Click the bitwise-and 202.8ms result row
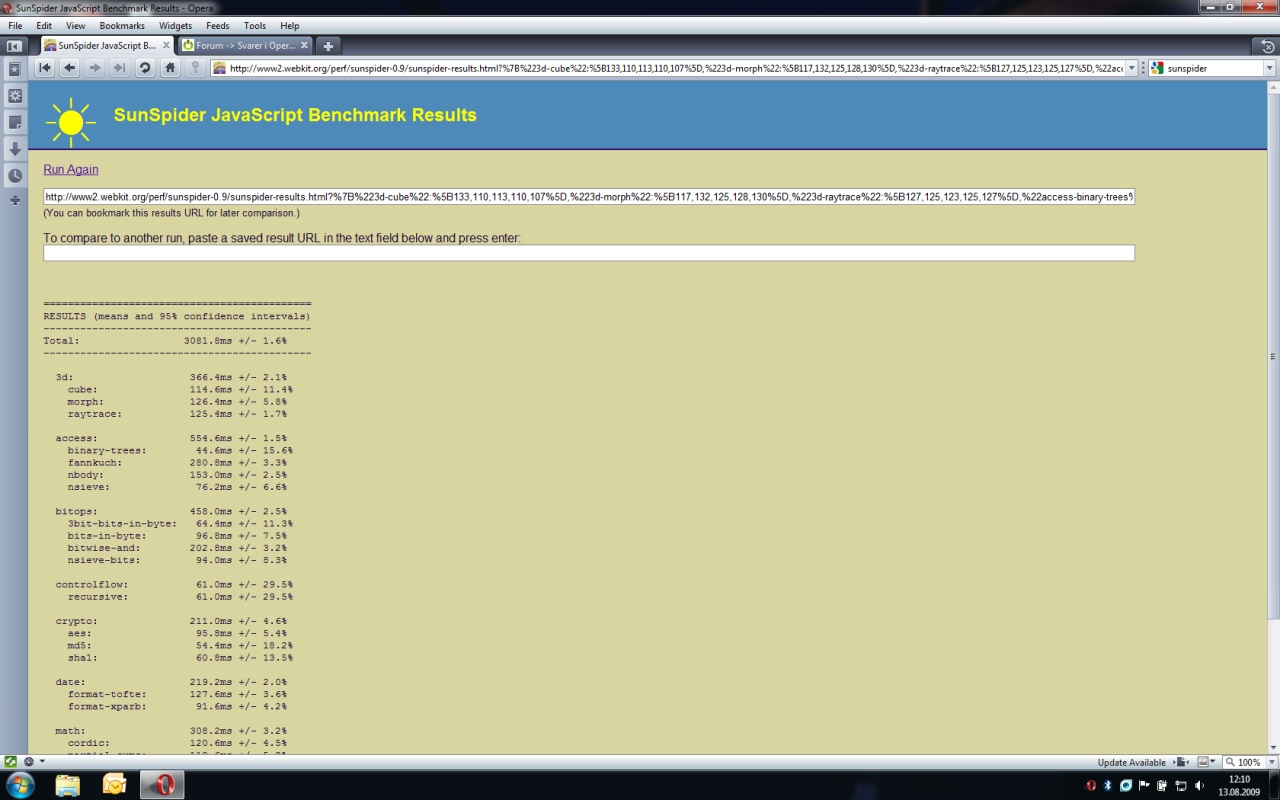This screenshot has width=1280, height=800. [x=177, y=548]
